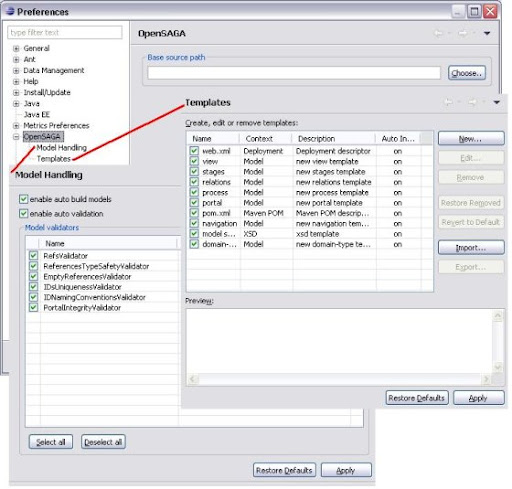Click the Choose... button
Image resolution: width=512 pixels, height=489 pixels.
click(x=467, y=73)
